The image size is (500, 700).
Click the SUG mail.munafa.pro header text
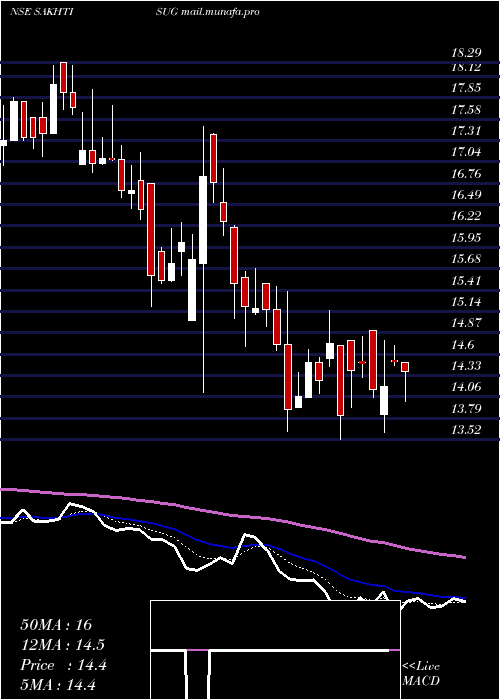pos(208,12)
